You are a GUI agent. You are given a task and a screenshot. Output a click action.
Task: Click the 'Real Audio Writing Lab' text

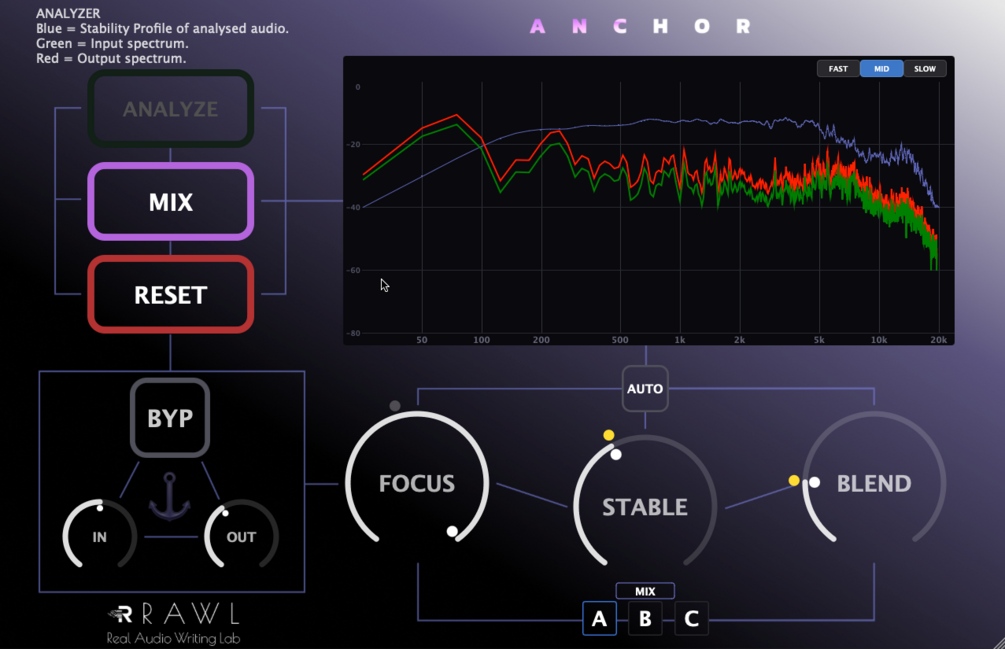(173, 638)
